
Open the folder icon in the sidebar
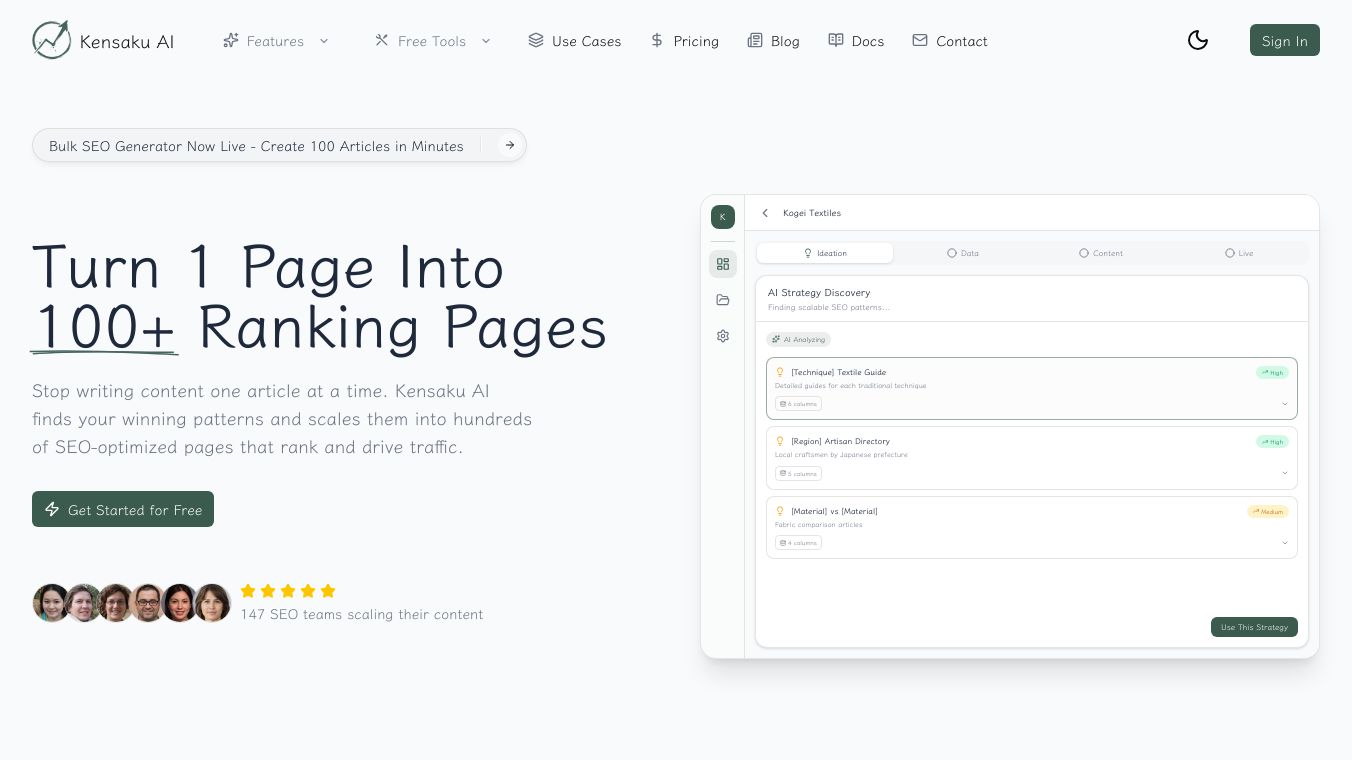(x=723, y=300)
